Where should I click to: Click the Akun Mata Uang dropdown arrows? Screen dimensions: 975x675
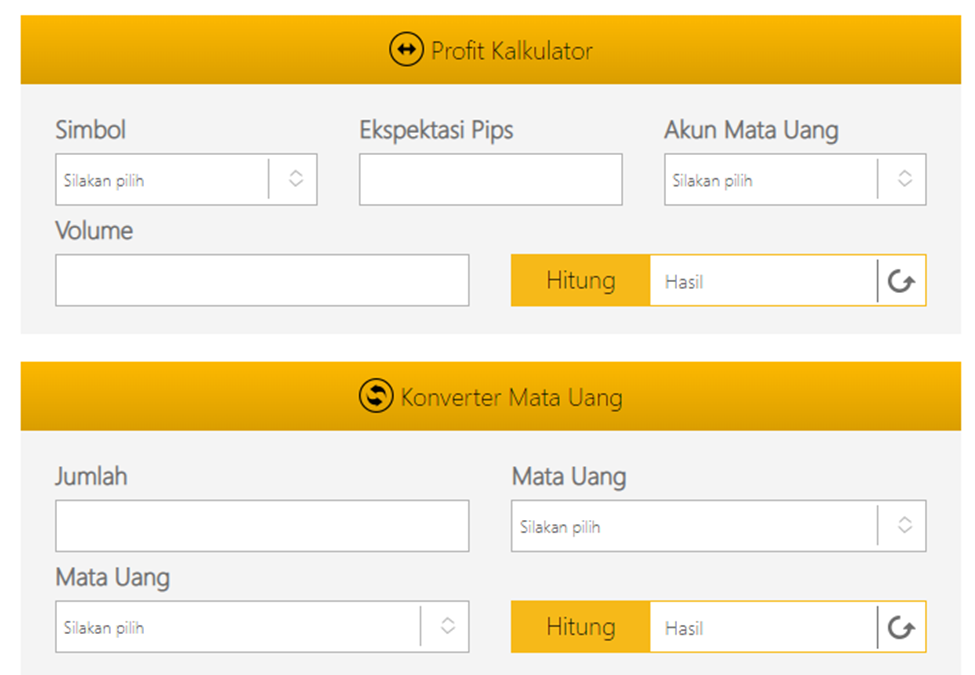[x=905, y=179]
